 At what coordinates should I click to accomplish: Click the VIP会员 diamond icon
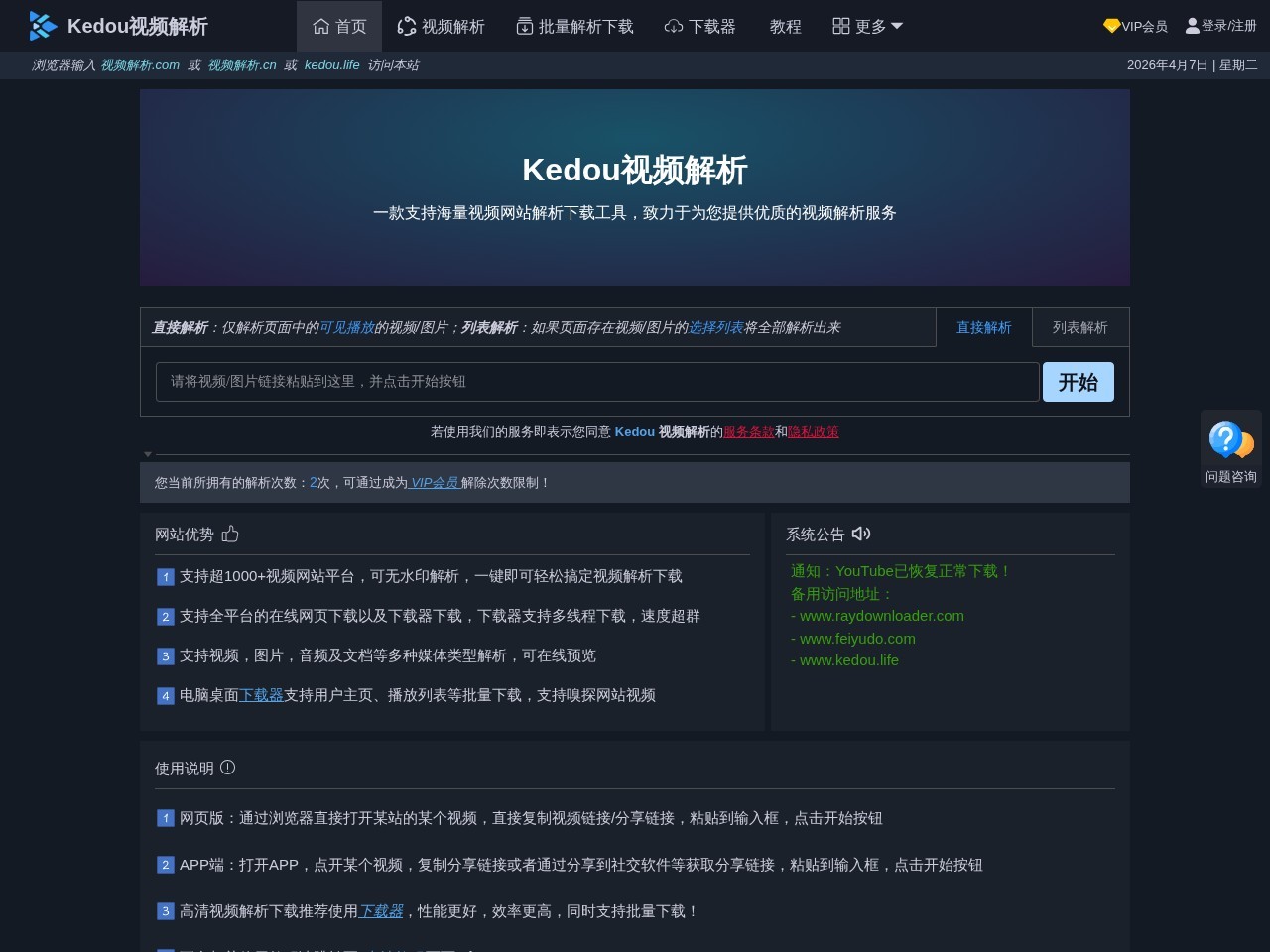click(1111, 27)
